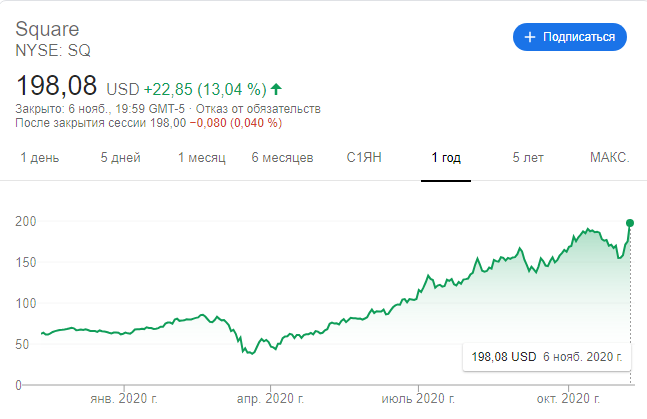This screenshot has height=419, width=647.
Task: Click the Подписаться subscribe button
Action: (x=570, y=36)
